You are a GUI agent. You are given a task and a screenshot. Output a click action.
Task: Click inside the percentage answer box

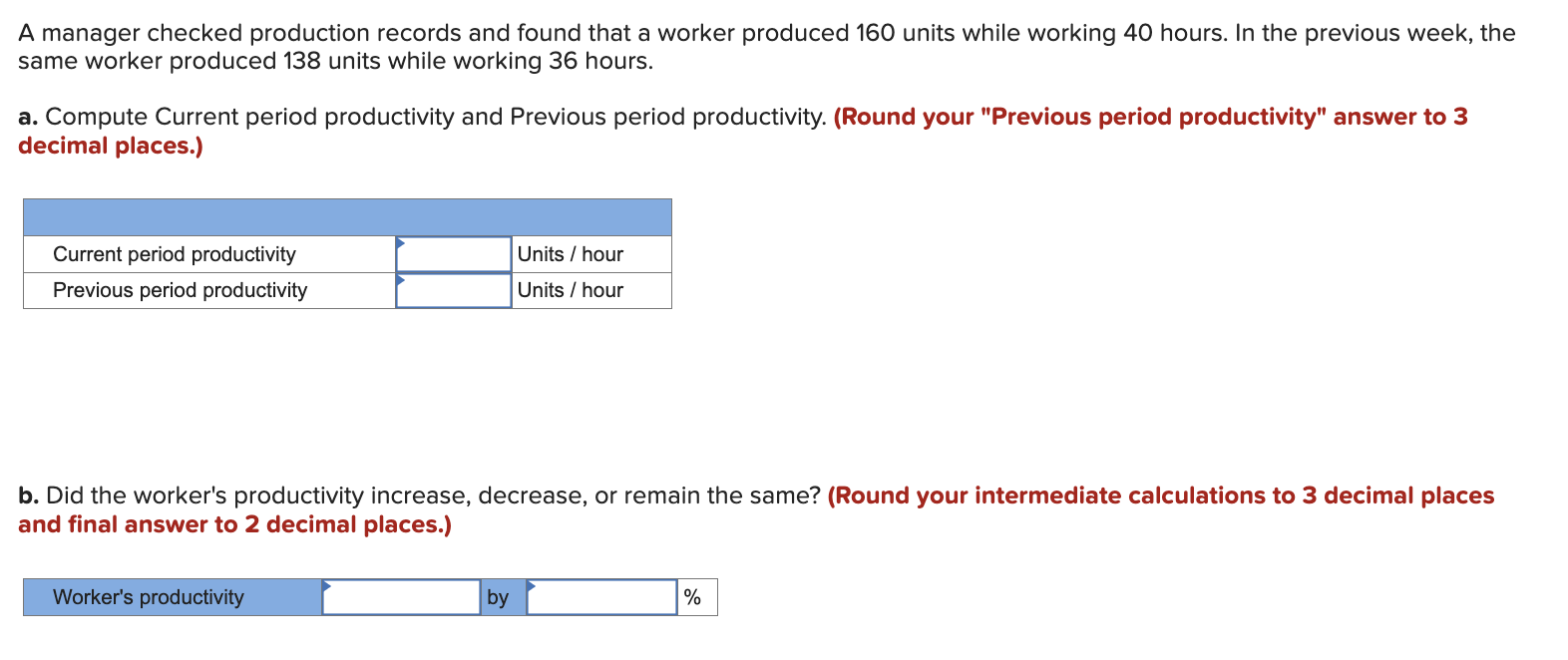(x=600, y=597)
